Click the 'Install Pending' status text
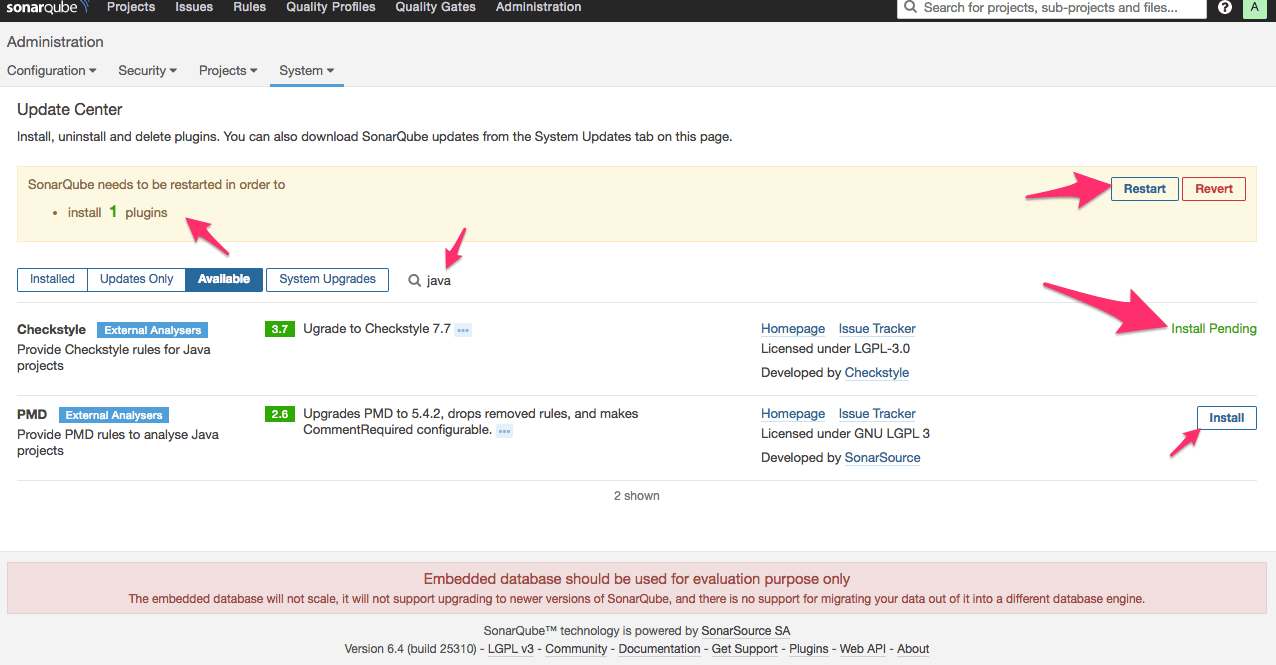 1214,329
